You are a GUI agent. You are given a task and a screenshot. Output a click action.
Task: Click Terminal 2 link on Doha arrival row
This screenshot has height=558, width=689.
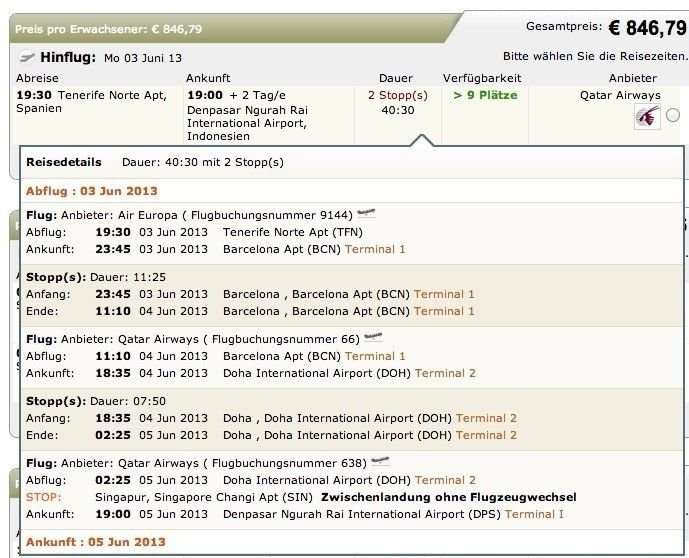coord(445,373)
